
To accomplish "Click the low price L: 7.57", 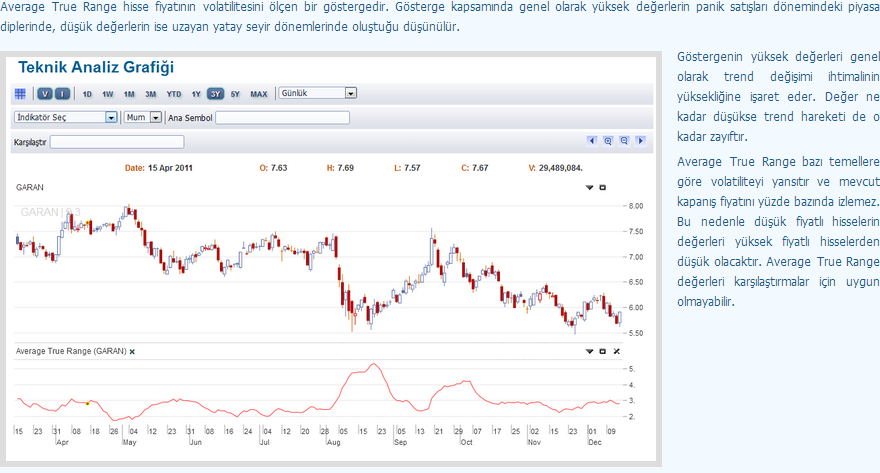I will 407,168.
